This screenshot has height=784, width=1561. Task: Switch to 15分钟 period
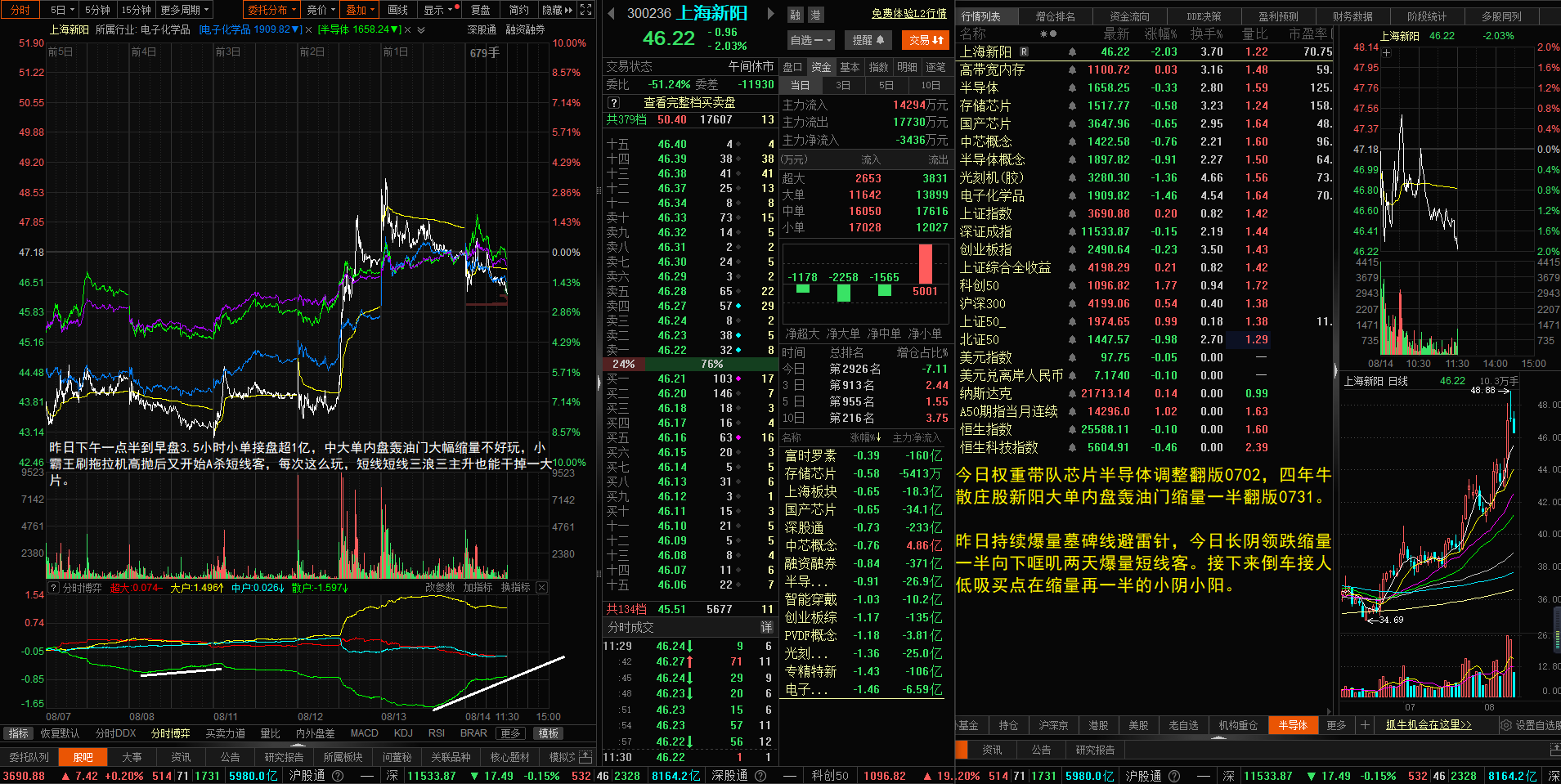click(136, 10)
